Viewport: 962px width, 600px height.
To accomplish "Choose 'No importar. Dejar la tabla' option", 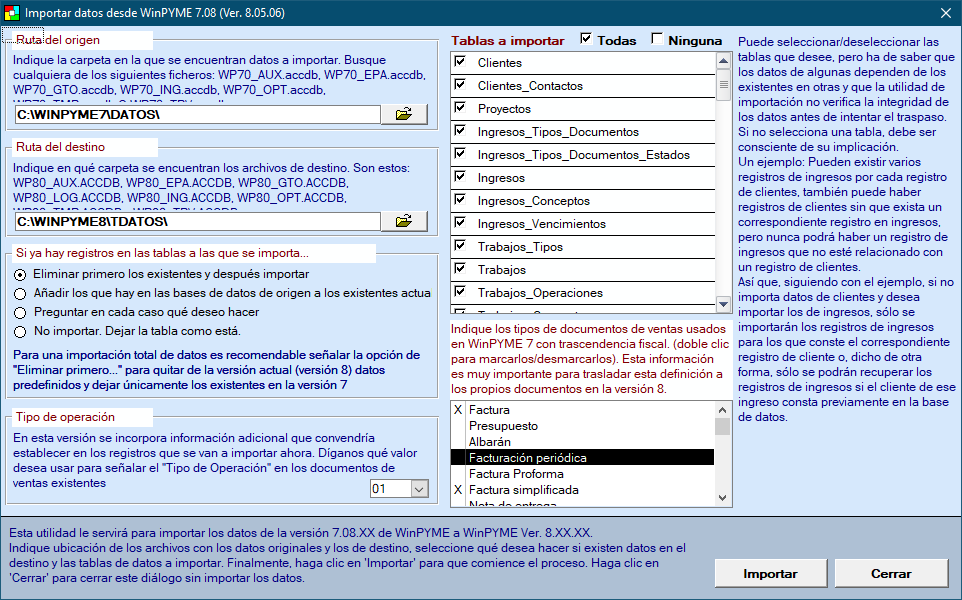I will pos(20,331).
